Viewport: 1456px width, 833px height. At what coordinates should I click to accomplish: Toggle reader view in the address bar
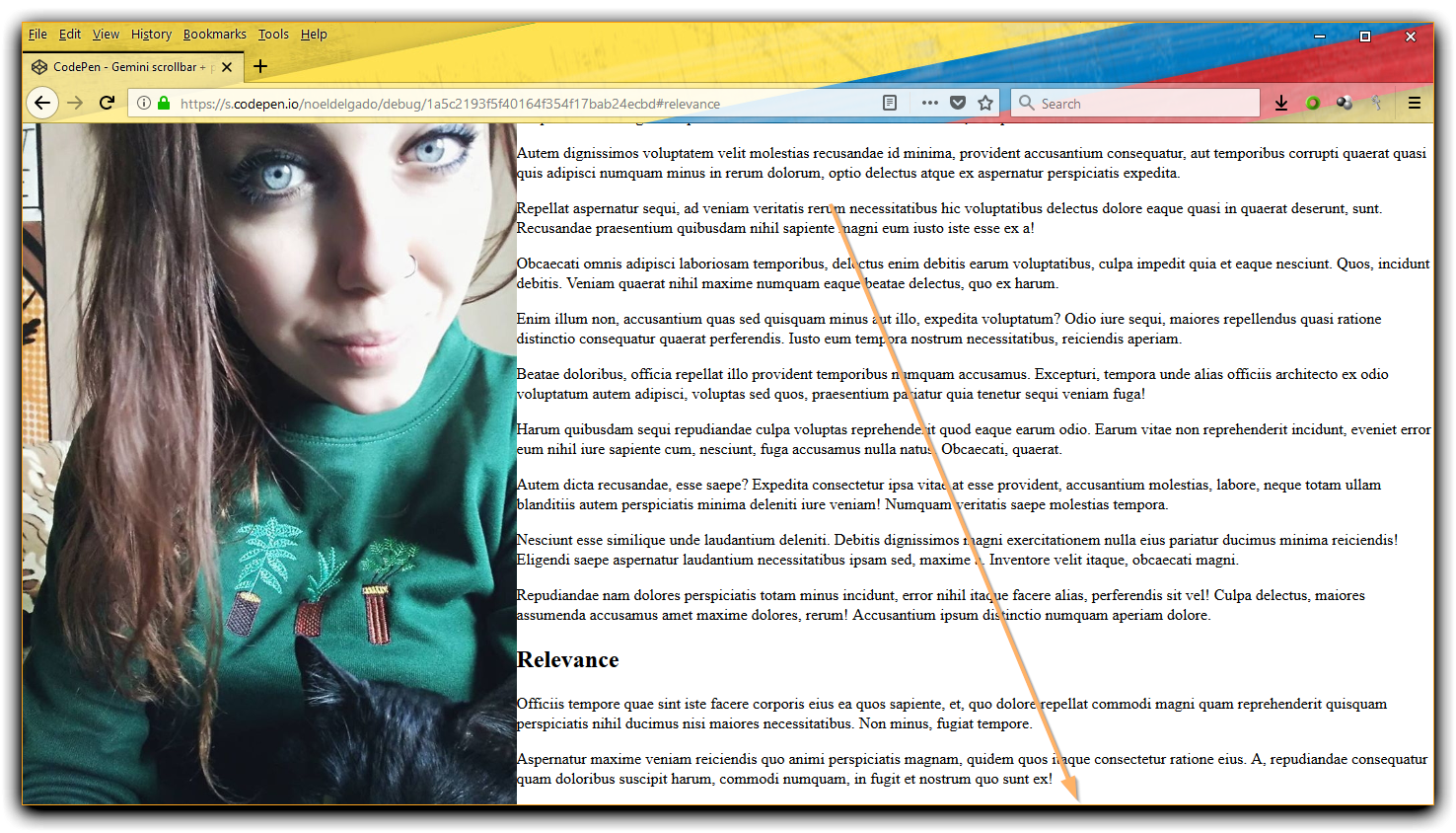[x=890, y=103]
